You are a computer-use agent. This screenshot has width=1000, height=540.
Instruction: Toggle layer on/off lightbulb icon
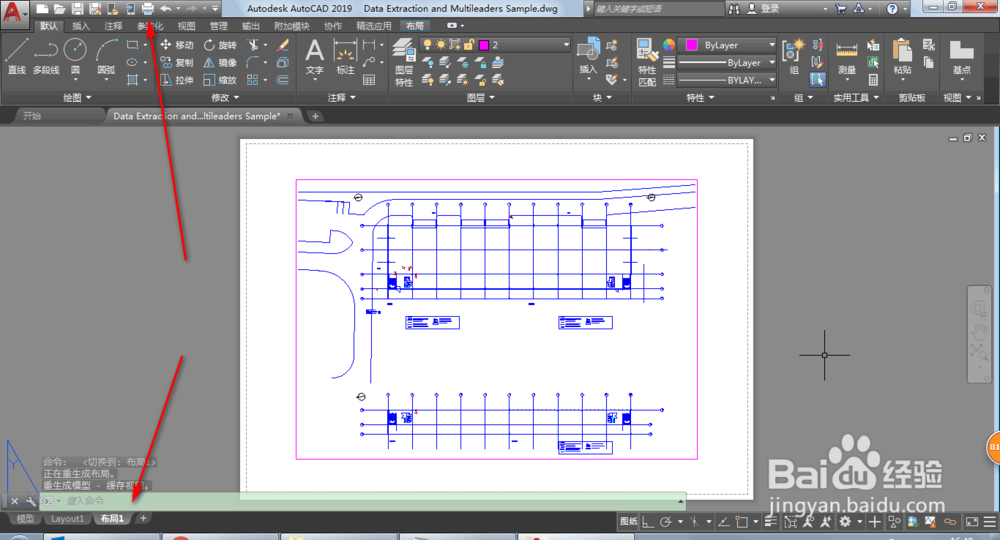click(427, 45)
